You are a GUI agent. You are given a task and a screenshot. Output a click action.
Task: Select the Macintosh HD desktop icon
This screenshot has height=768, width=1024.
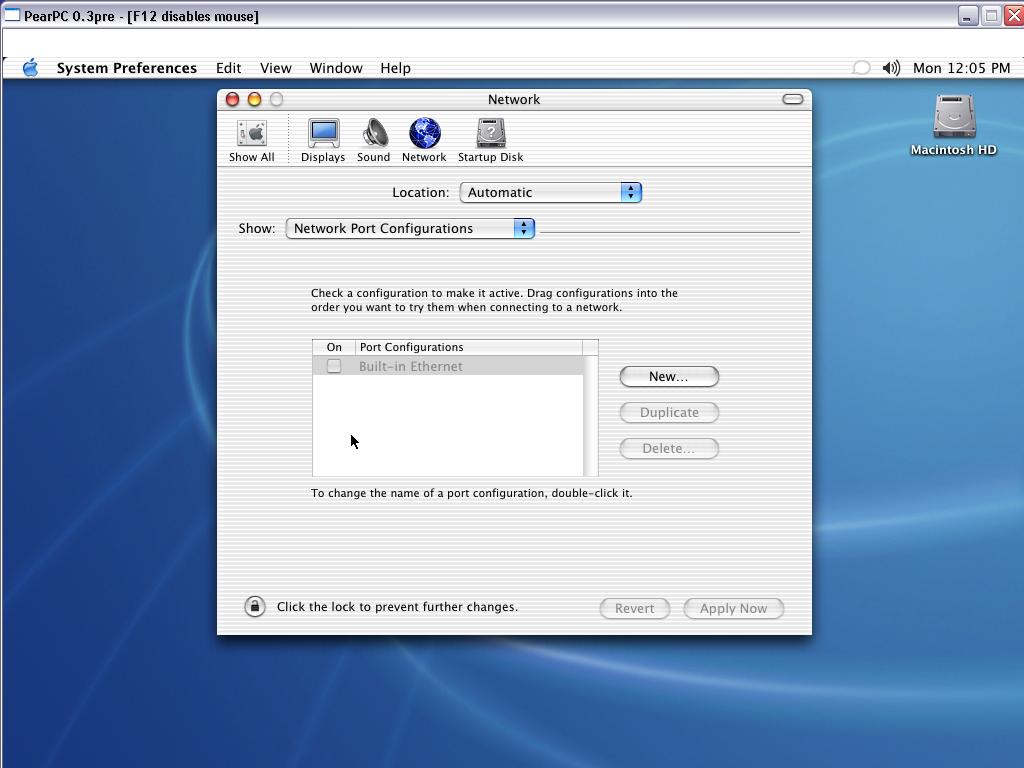click(953, 125)
